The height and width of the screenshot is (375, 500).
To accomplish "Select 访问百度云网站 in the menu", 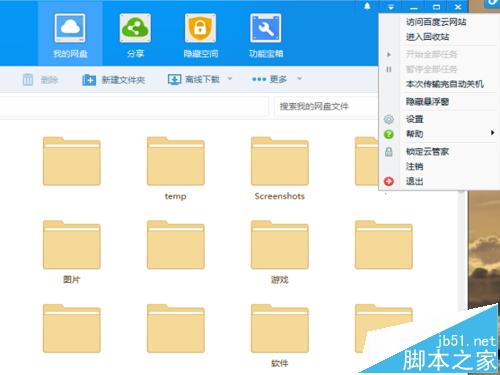I will pos(438,22).
